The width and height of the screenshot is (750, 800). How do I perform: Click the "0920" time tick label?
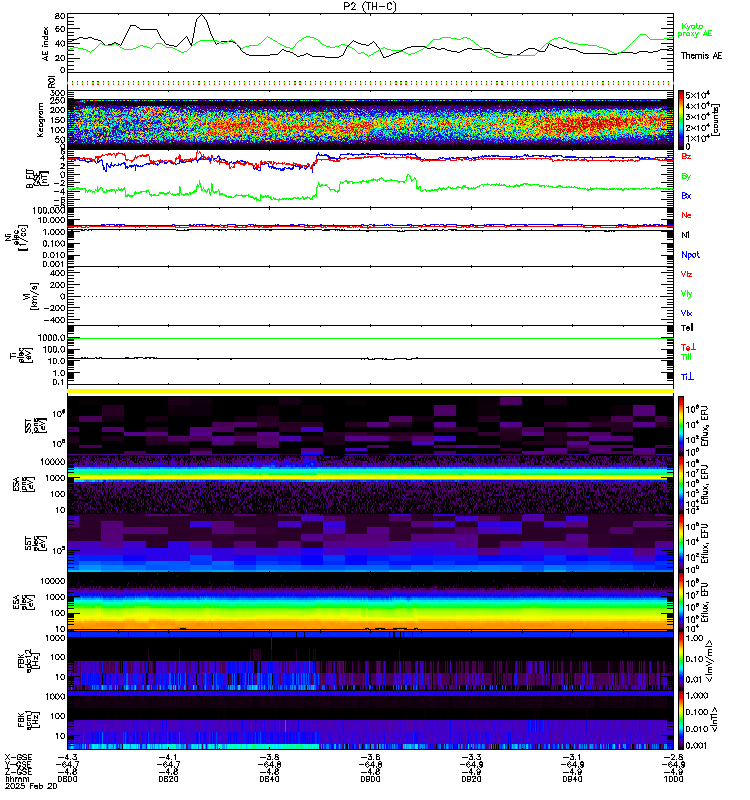tap(471, 779)
